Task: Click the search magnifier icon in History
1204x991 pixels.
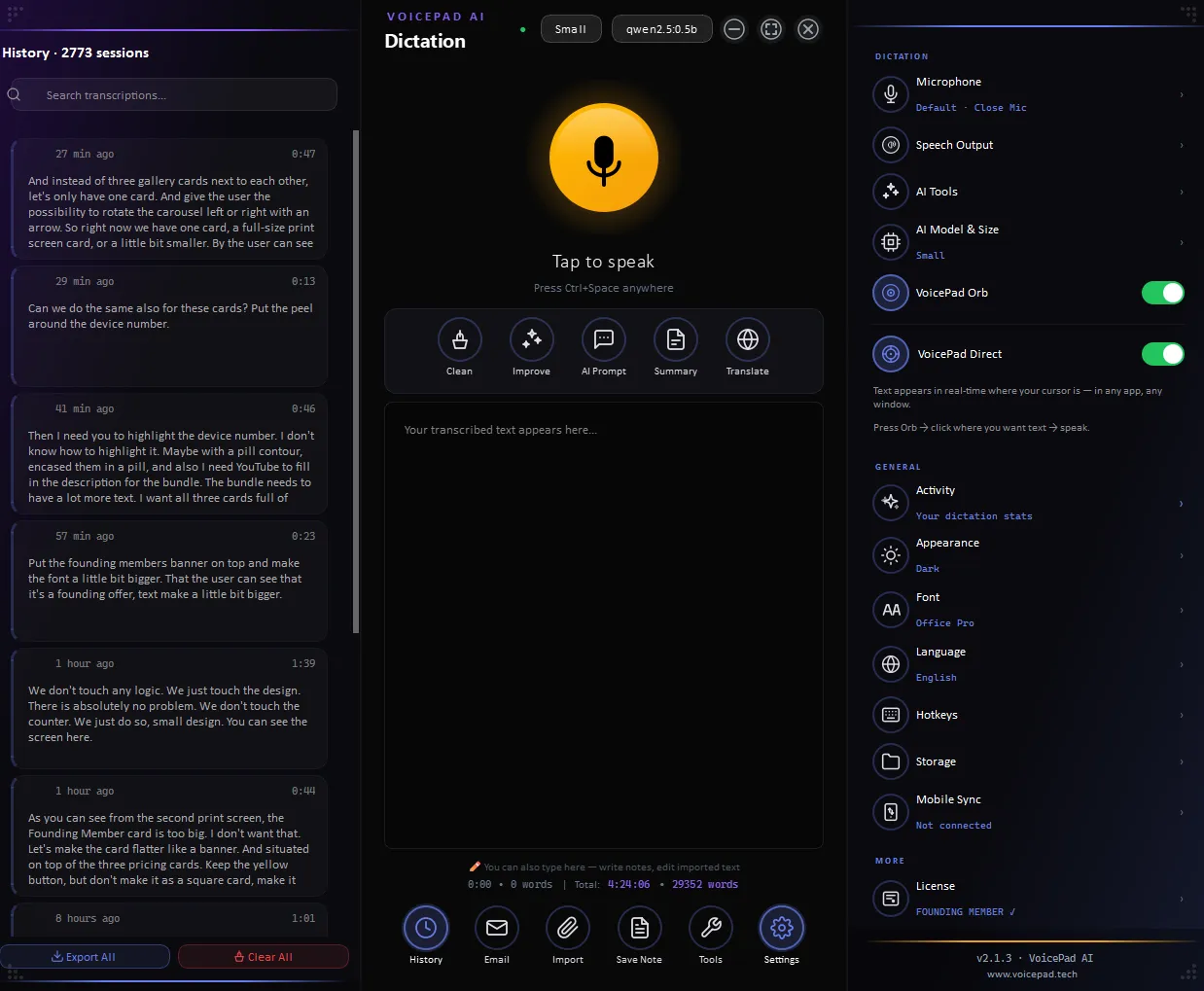Action: tap(15, 94)
